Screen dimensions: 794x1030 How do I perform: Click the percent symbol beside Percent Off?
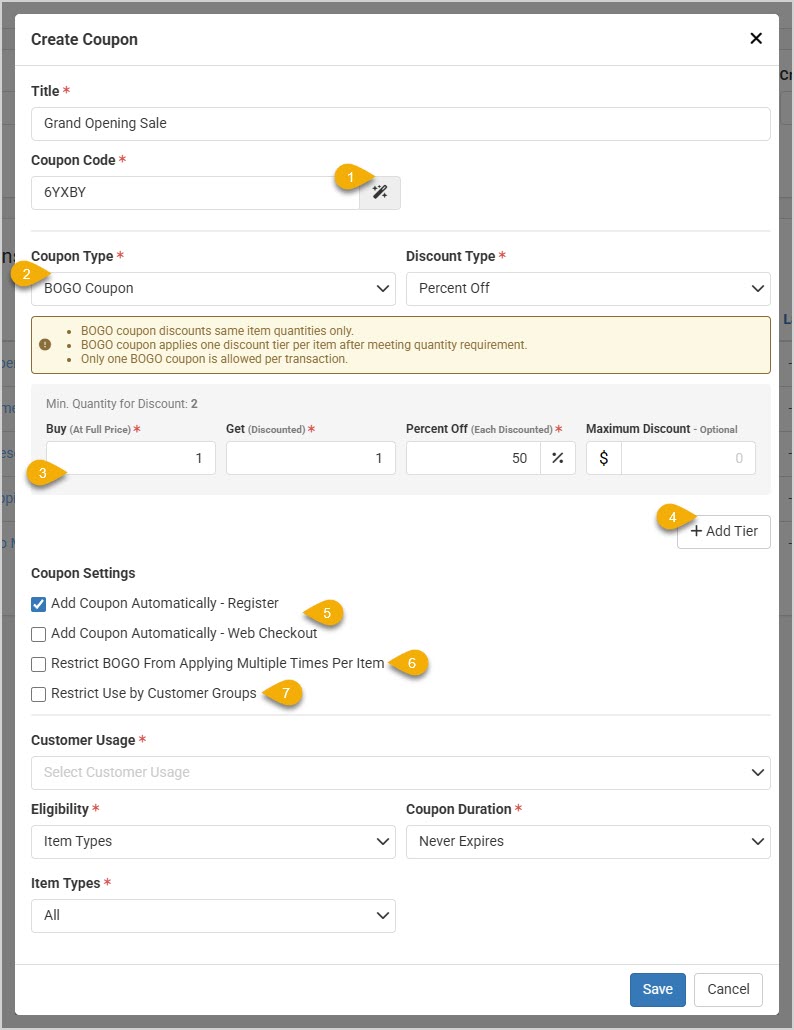point(558,458)
